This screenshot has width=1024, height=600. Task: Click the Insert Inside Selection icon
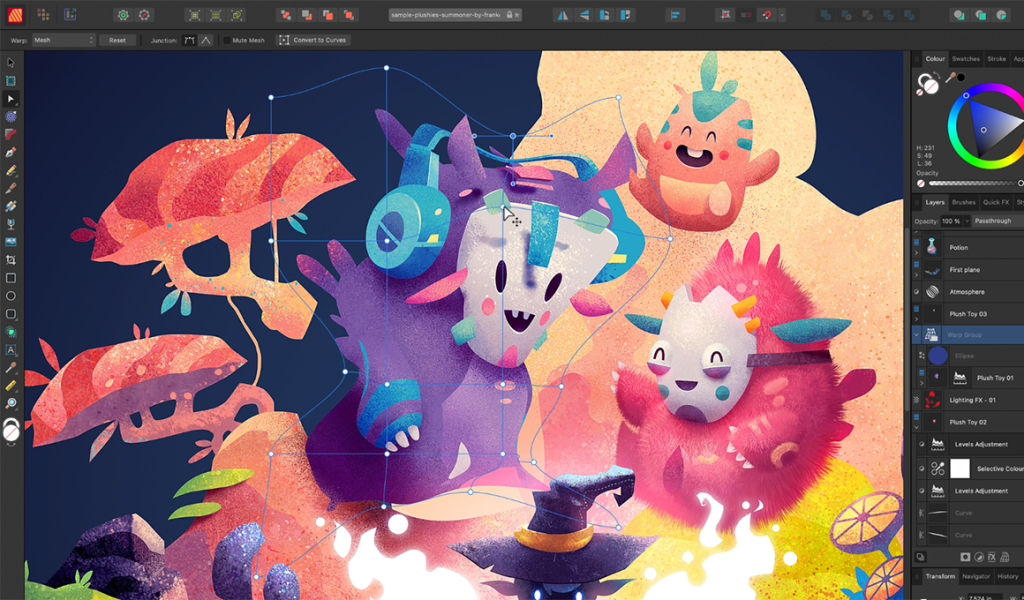(1000, 15)
